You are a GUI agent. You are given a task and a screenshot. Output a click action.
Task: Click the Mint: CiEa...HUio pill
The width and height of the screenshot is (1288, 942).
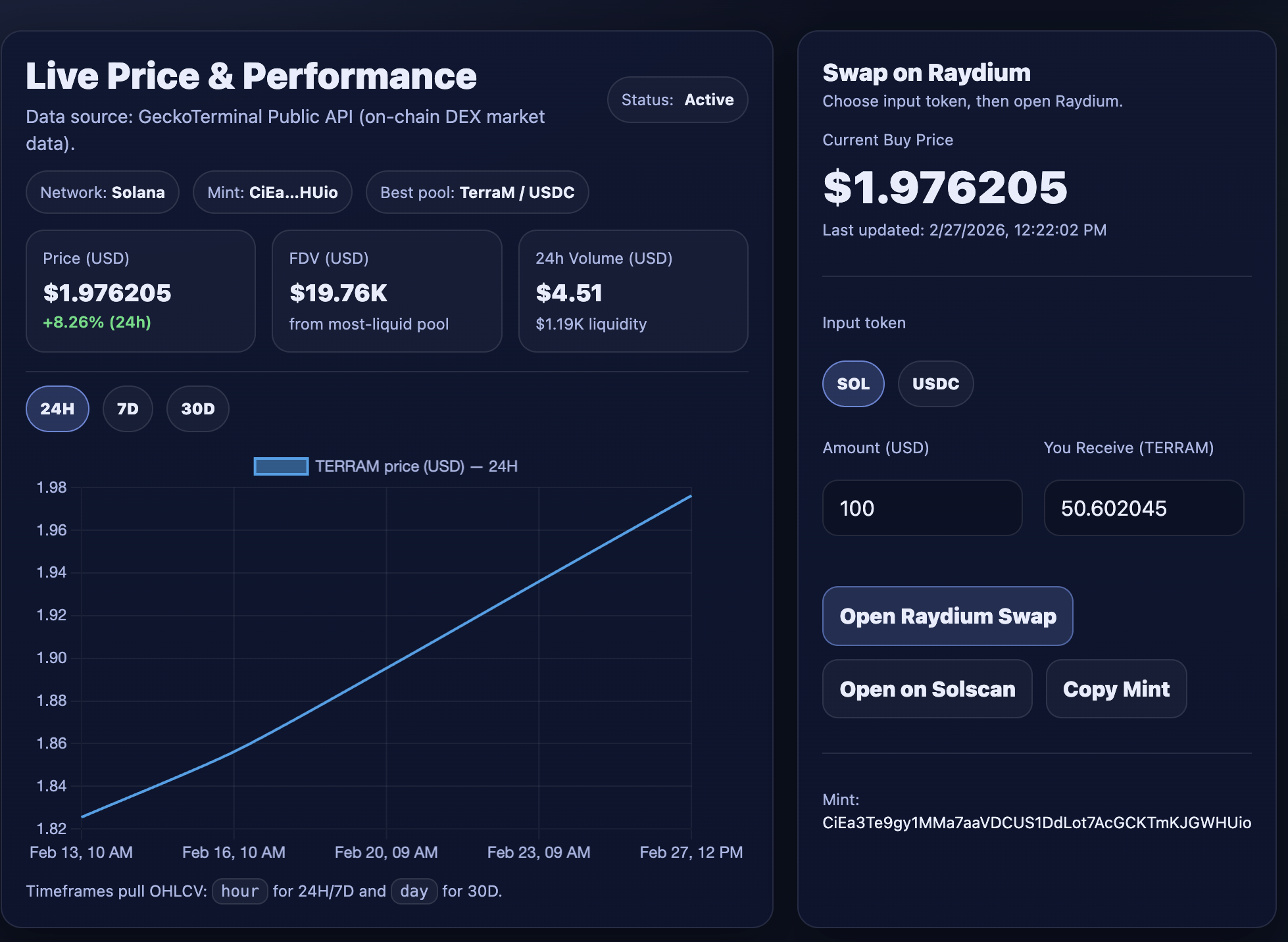pos(272,192)
